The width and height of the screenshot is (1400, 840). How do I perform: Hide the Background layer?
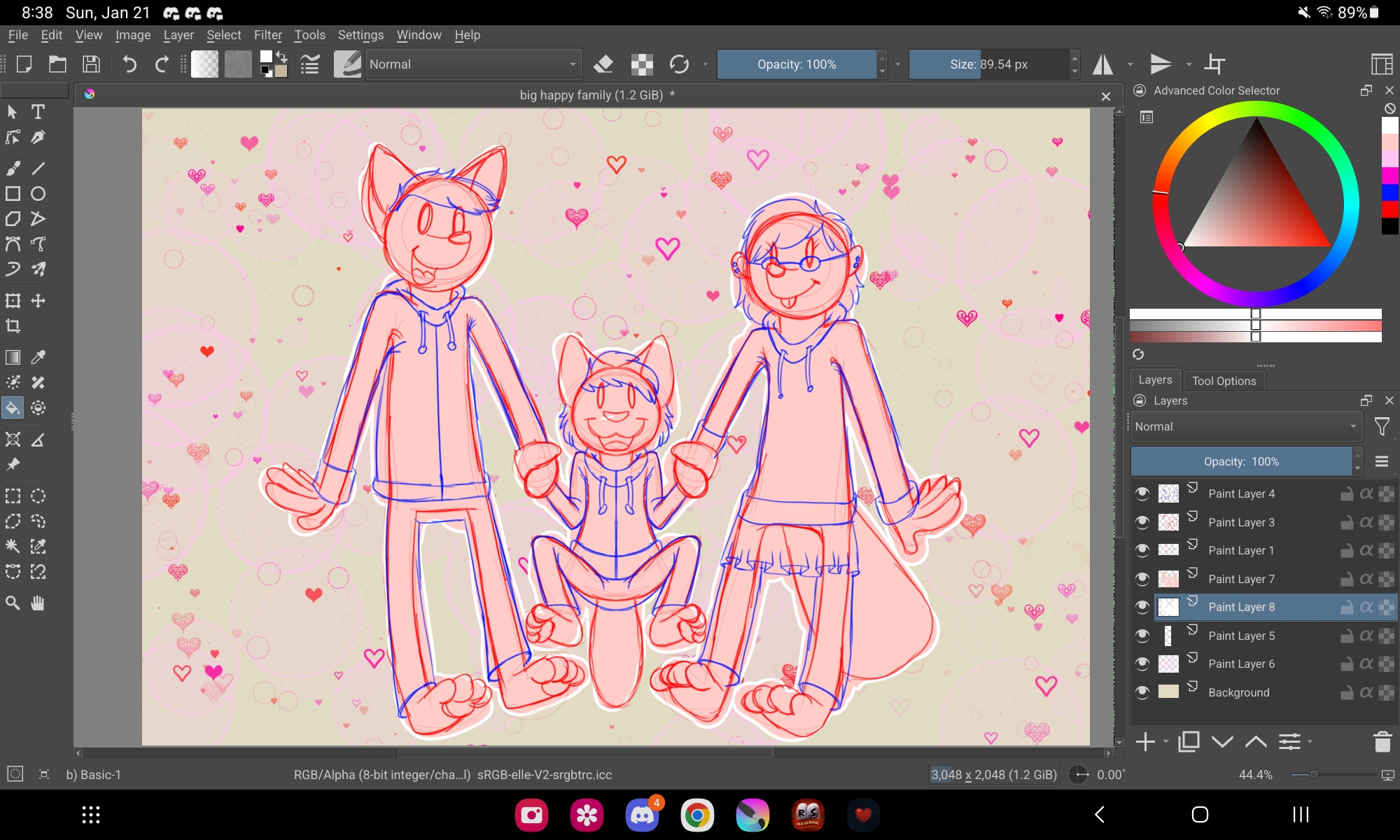[x=1142, y=692]
